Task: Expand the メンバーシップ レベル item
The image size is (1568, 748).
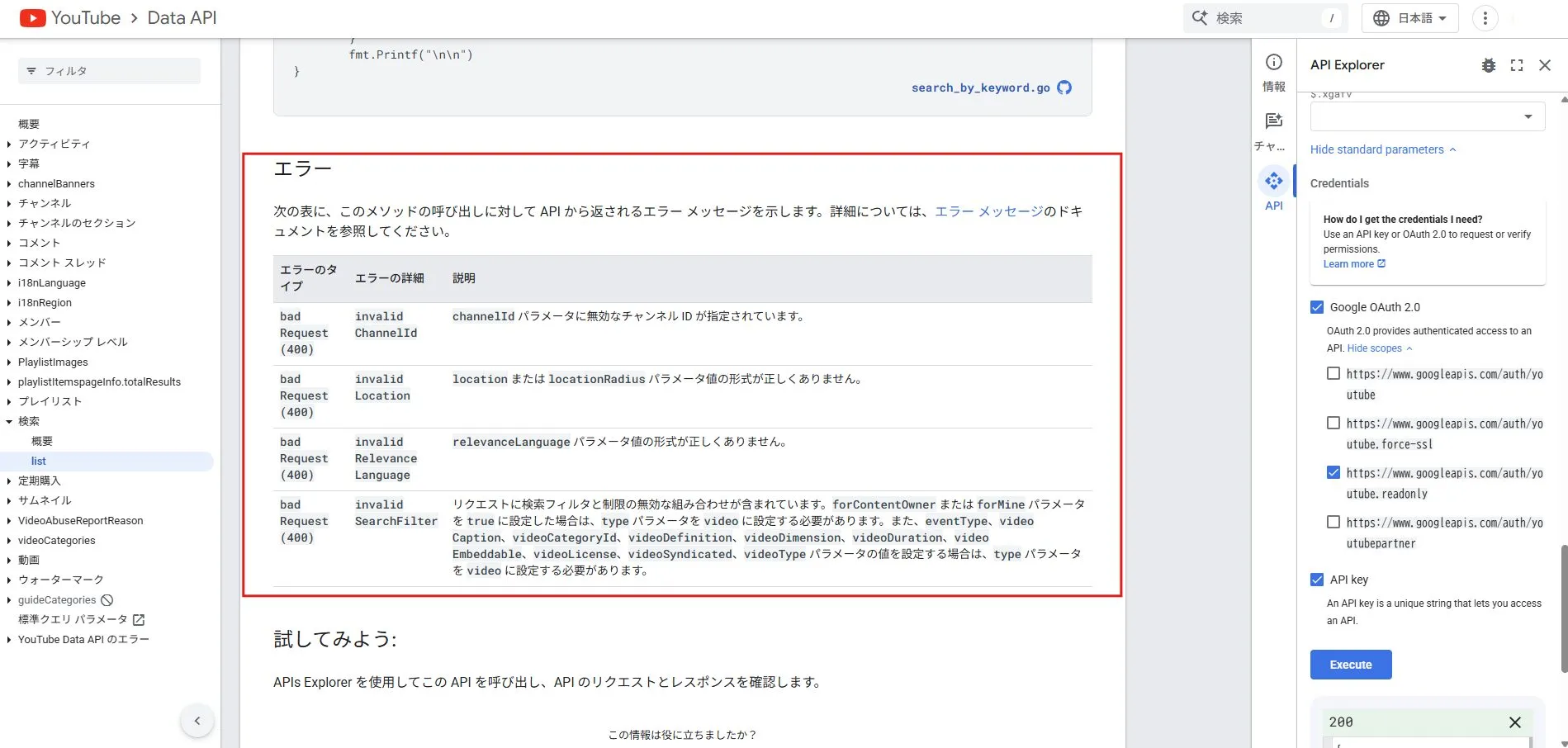Action: coord(9,342)
